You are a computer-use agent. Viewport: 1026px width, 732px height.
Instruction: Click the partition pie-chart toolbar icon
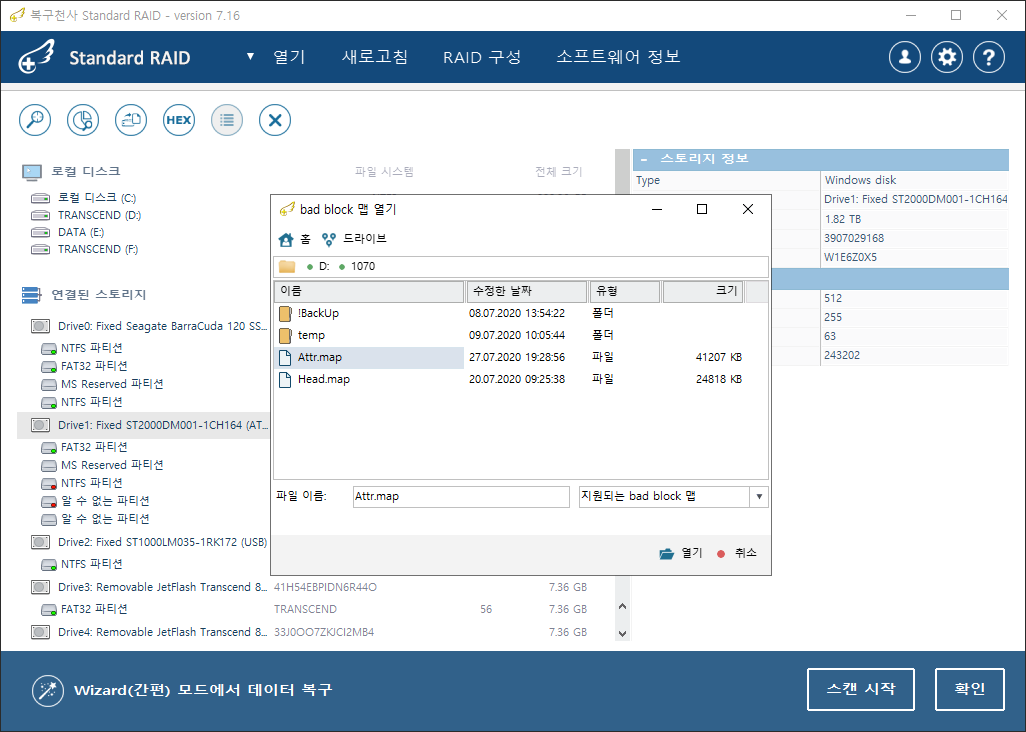(83, 120)
